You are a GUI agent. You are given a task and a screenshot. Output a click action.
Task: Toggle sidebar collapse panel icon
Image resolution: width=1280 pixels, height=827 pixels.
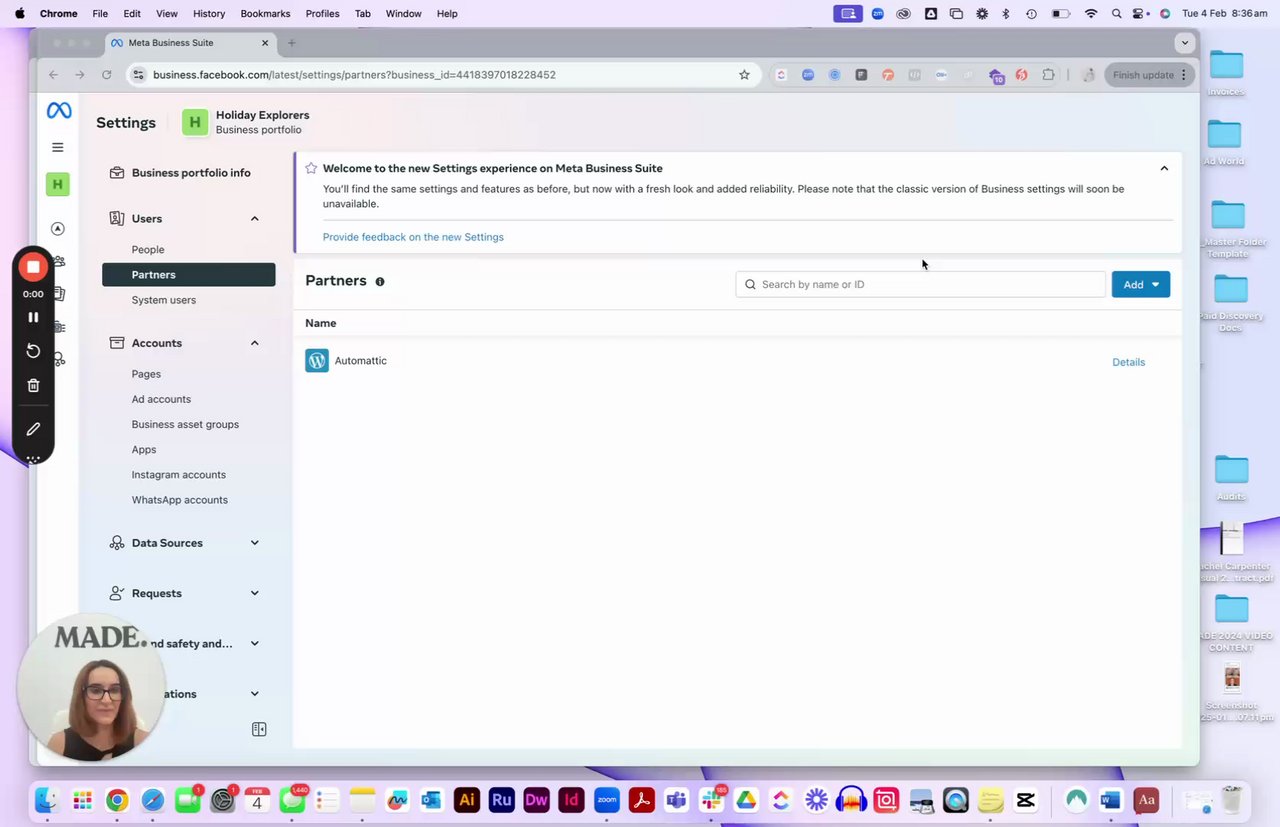(259, 729)
